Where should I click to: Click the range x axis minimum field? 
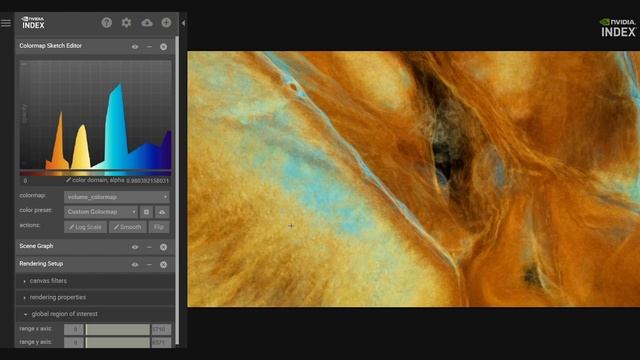74,329
